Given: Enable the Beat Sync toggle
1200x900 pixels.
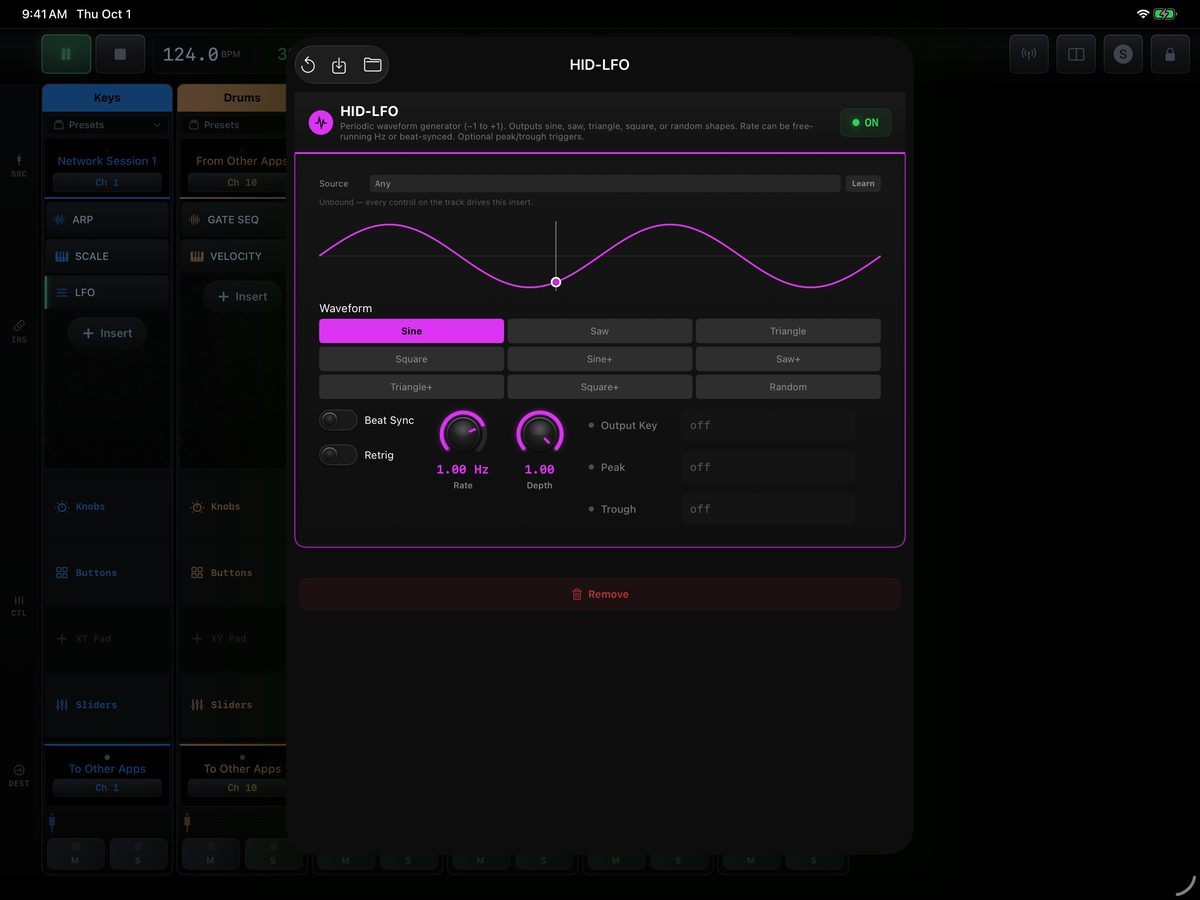Looking at the screenshot, I should (338, 420).
